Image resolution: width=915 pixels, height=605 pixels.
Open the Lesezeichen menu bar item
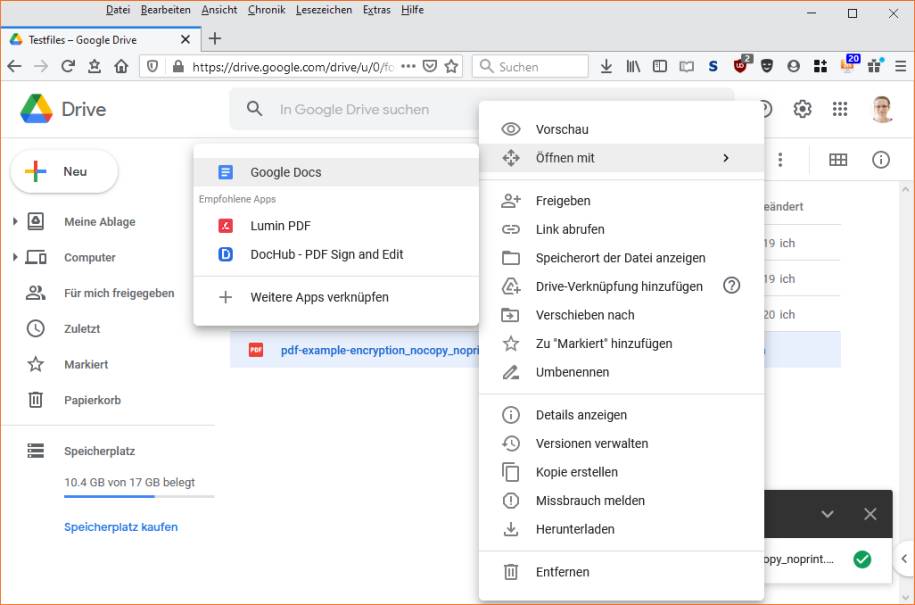click(x=323, y=10)
